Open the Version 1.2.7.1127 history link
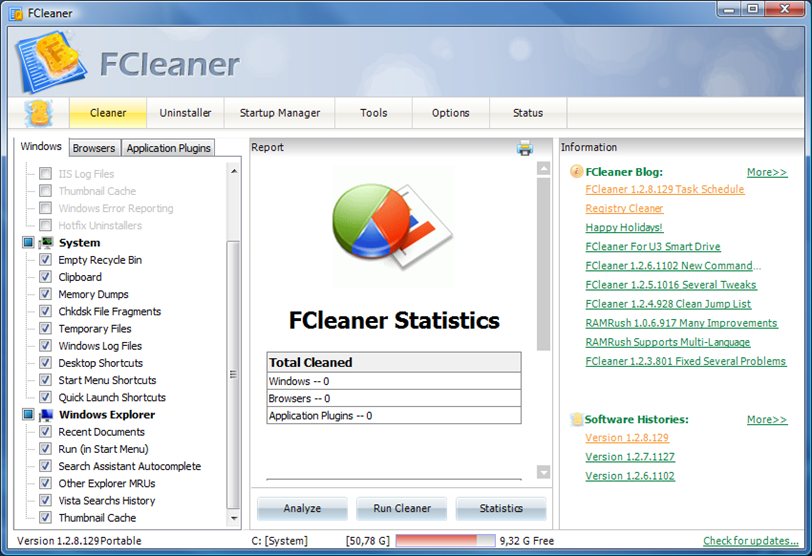The height and width of the screenshot is (556, 812). [x=630, y=457]
